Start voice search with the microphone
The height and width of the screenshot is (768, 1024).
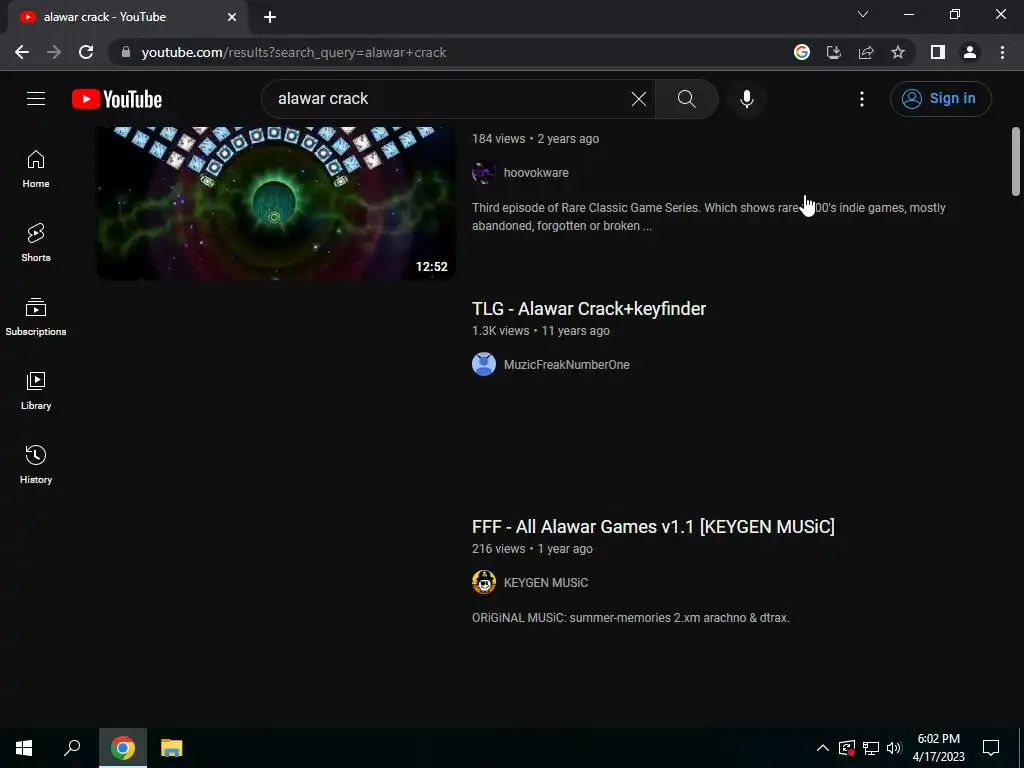(x=746, y=99)
